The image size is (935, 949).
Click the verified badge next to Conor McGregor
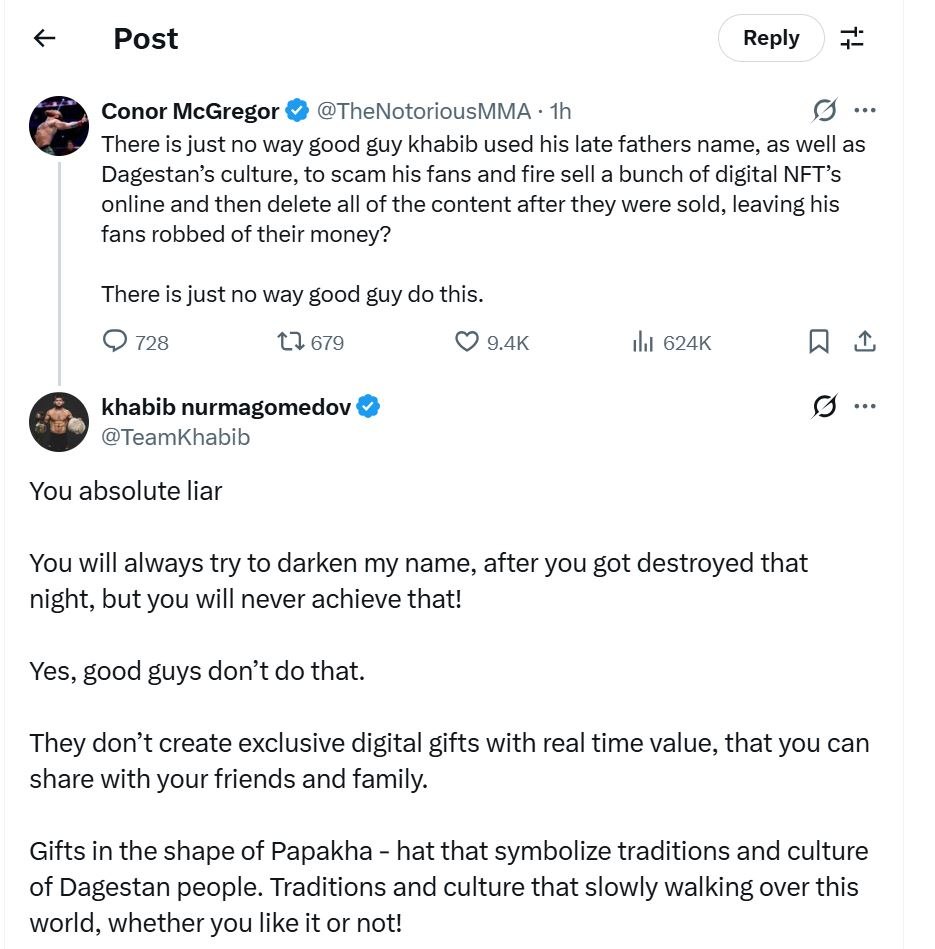click(295, 111)
